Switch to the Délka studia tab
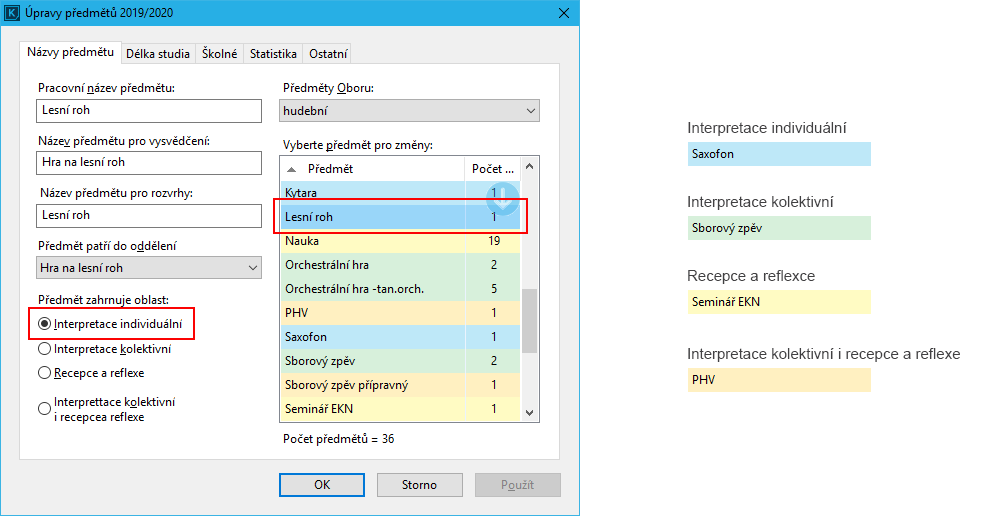The height and width of the screenshot is (516, 1000). pos(158,54)
